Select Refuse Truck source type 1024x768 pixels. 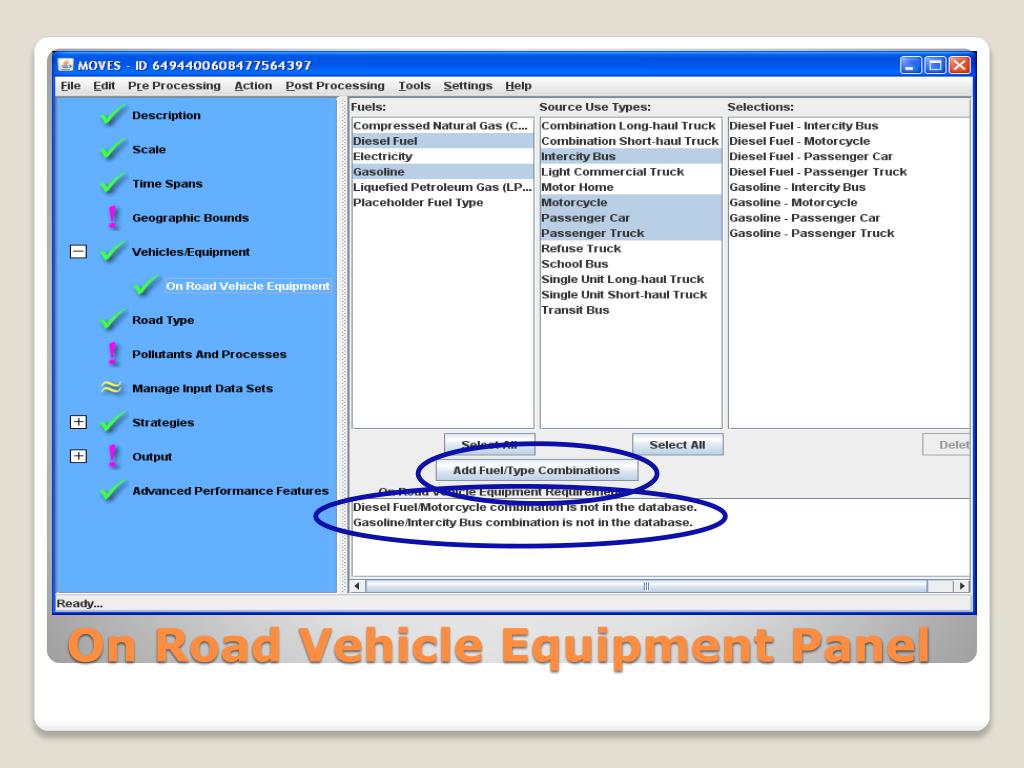631,248
